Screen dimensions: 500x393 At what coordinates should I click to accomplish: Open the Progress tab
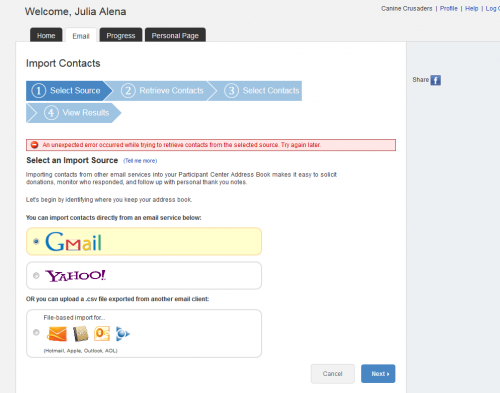[x=121, y=35]
